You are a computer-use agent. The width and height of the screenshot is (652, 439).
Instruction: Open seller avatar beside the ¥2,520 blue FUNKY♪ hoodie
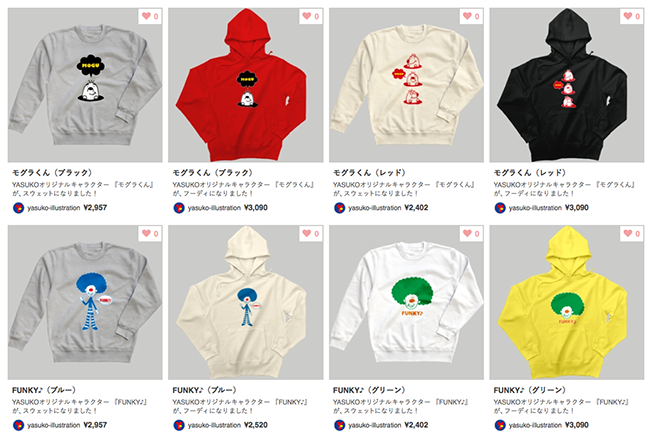coord(179,425)
